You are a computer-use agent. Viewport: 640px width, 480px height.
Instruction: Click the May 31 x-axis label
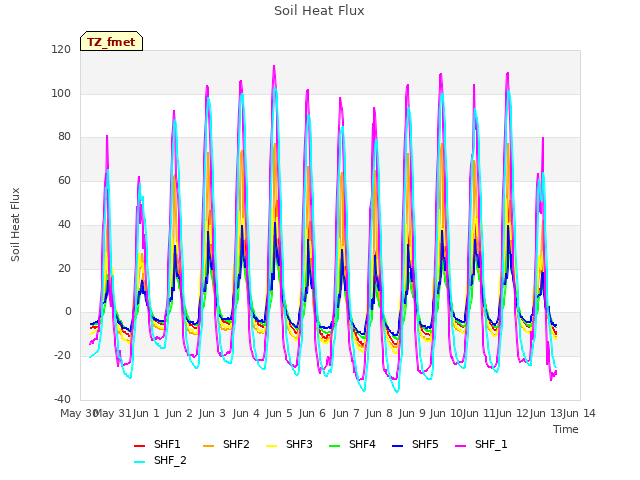pyautogui.click(x=113, y=413)
